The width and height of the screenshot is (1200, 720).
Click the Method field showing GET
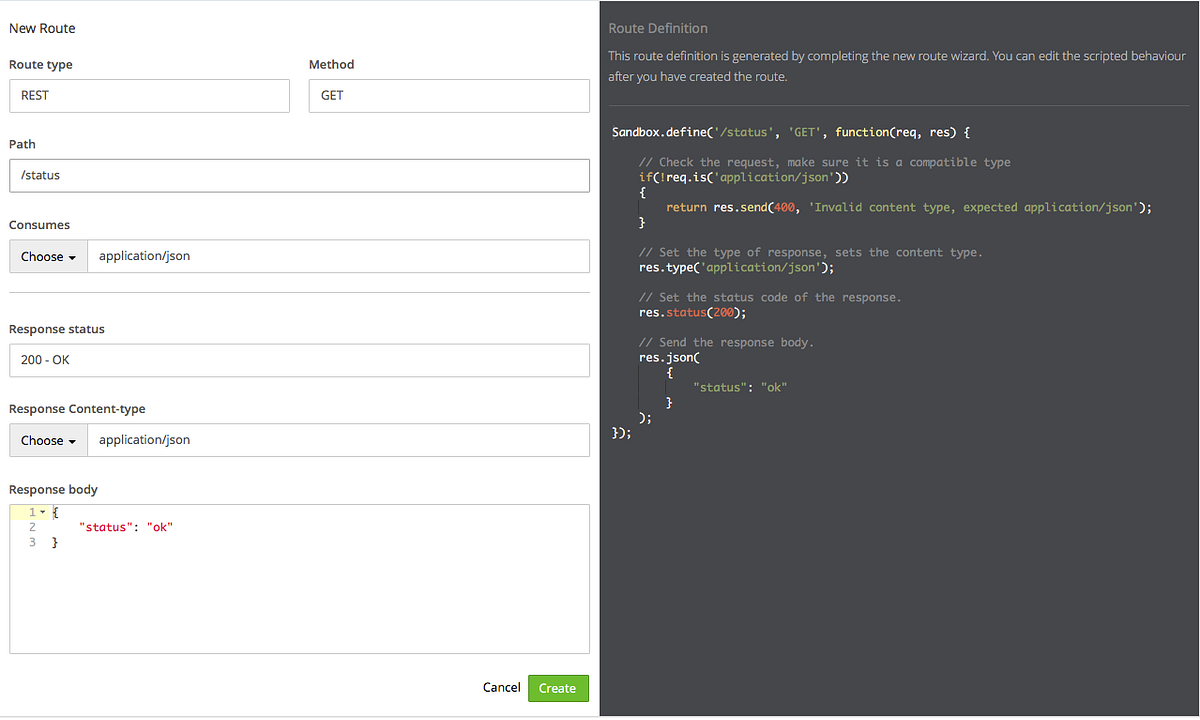(448, 95)
